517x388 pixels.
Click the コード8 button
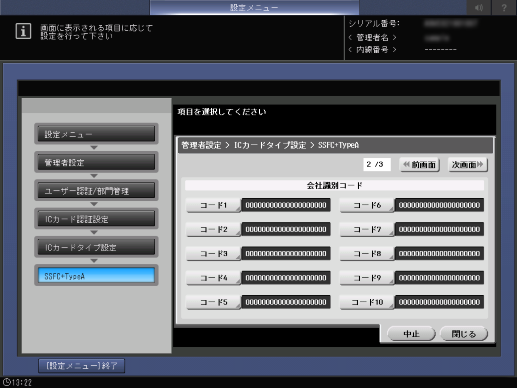click(367, 253)
